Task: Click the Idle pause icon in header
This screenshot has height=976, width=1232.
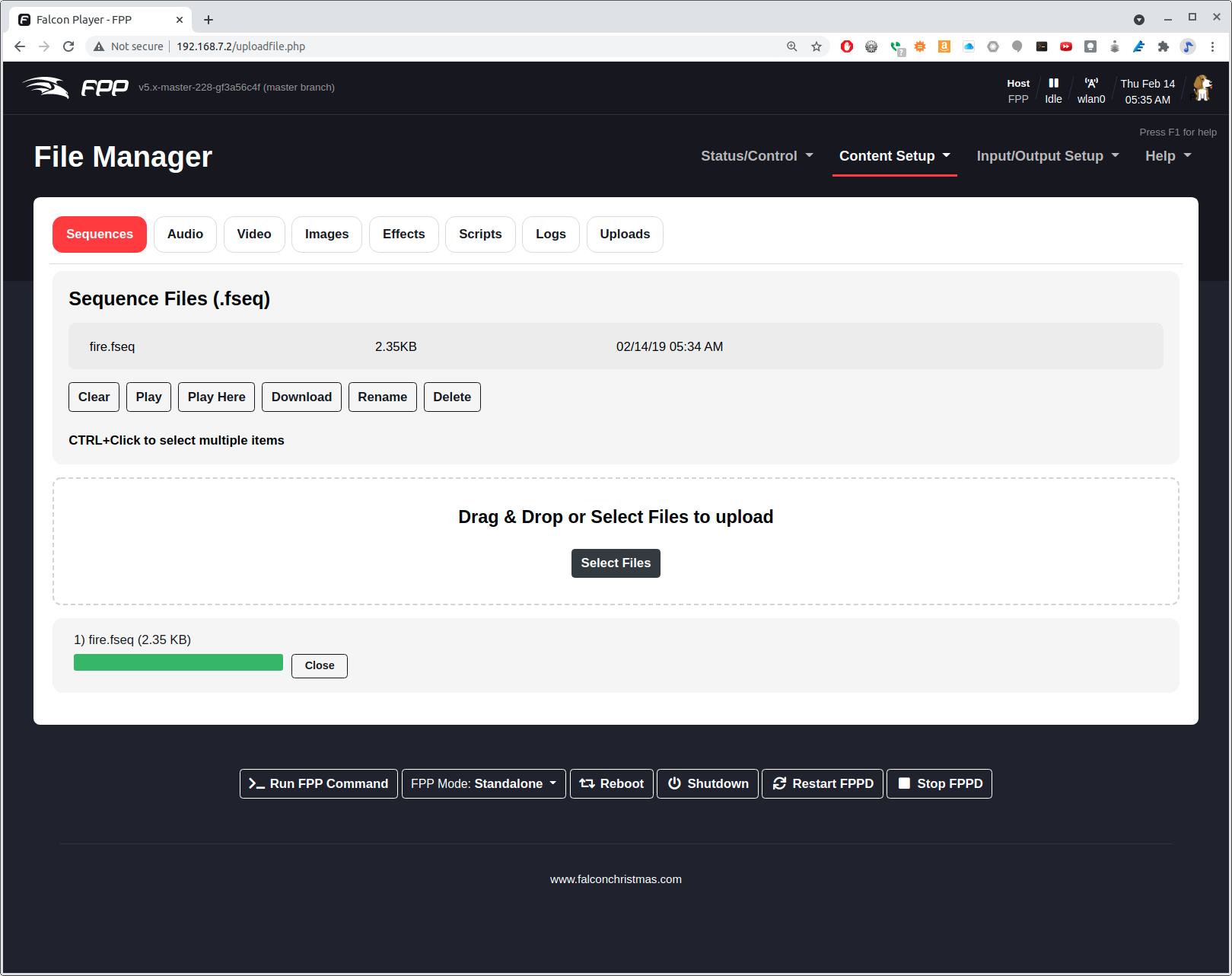Action: point(1053,82)
